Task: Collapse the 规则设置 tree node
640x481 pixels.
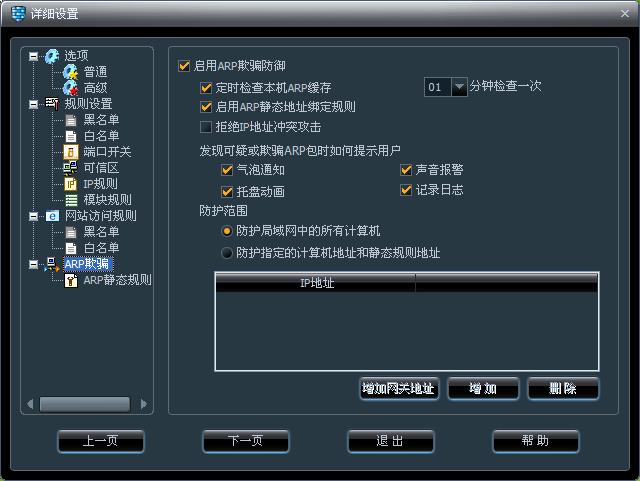Action: click(x=34, y=104)
